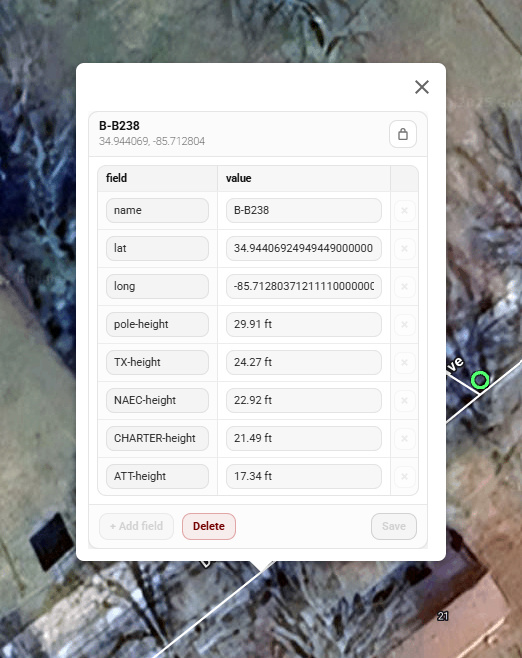This screenshot has width=522, height=658.
Task: Select the green circle map marker
Action: pos(480,380)
